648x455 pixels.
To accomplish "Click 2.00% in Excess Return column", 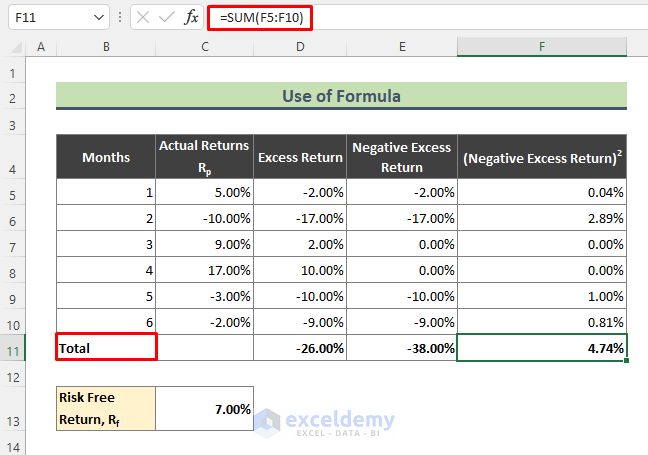I will click(x=300, y=244).
